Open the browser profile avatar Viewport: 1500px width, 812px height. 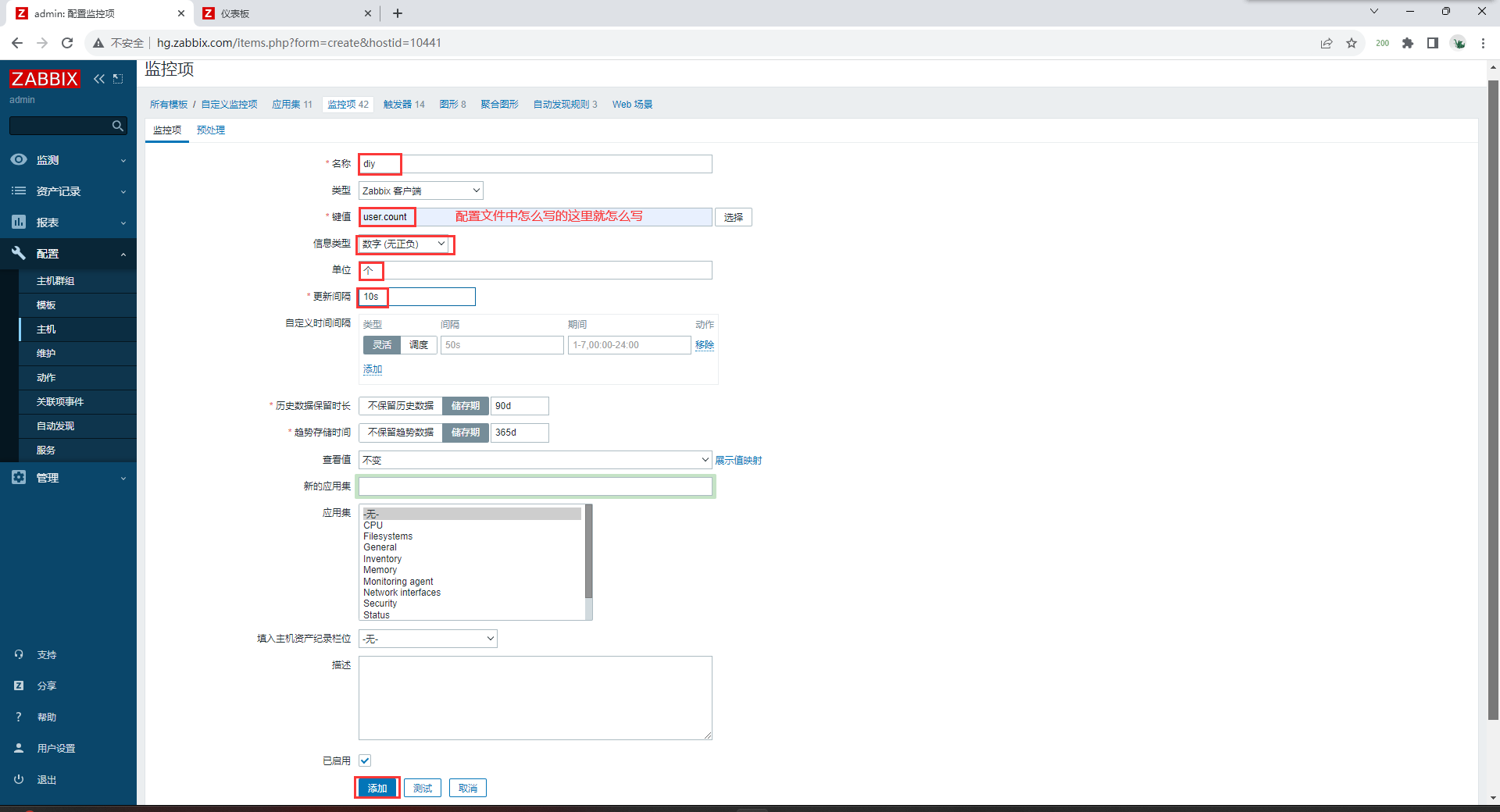click(1459, 43)
